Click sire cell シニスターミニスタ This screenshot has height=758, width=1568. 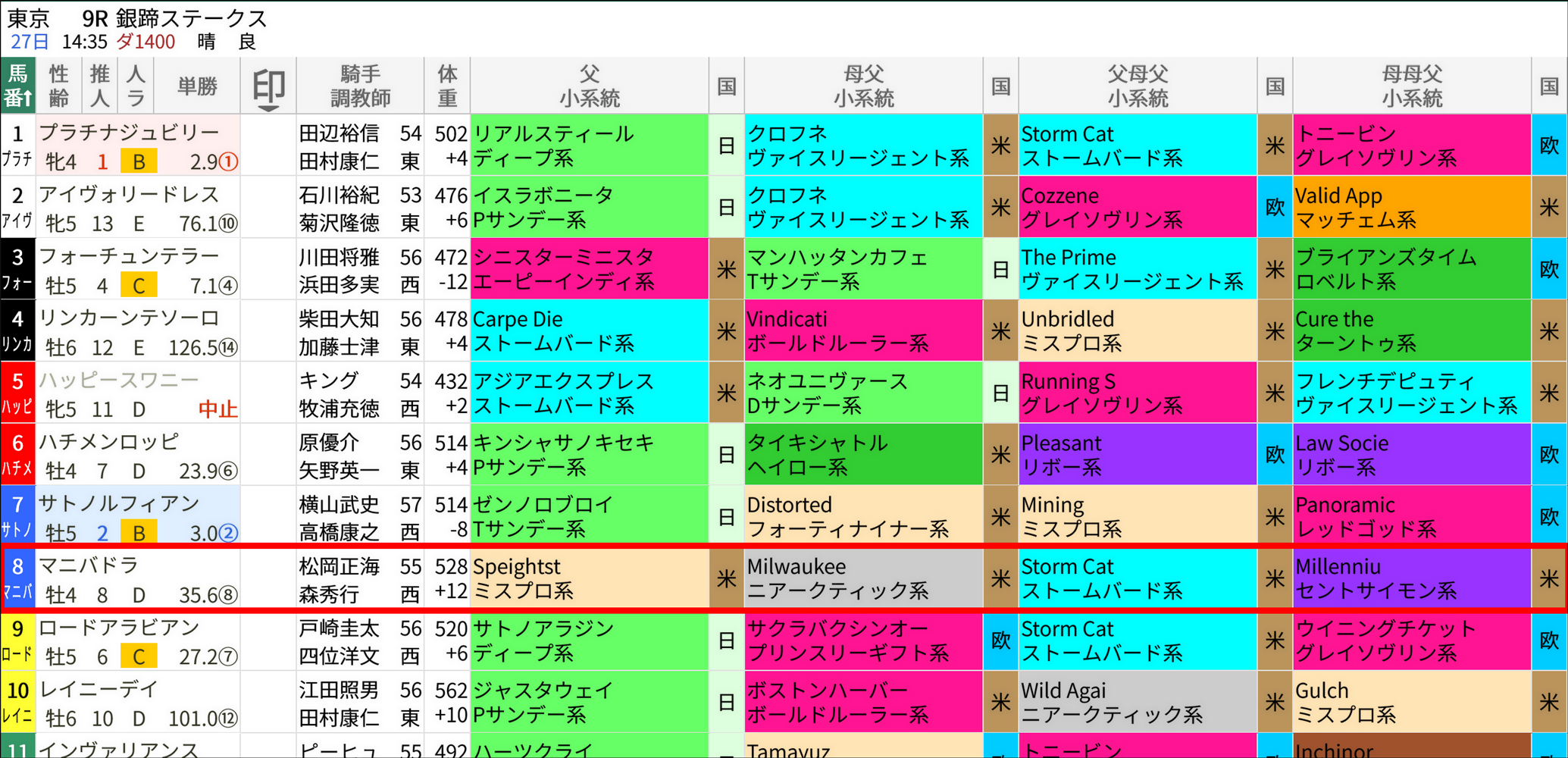590,268
